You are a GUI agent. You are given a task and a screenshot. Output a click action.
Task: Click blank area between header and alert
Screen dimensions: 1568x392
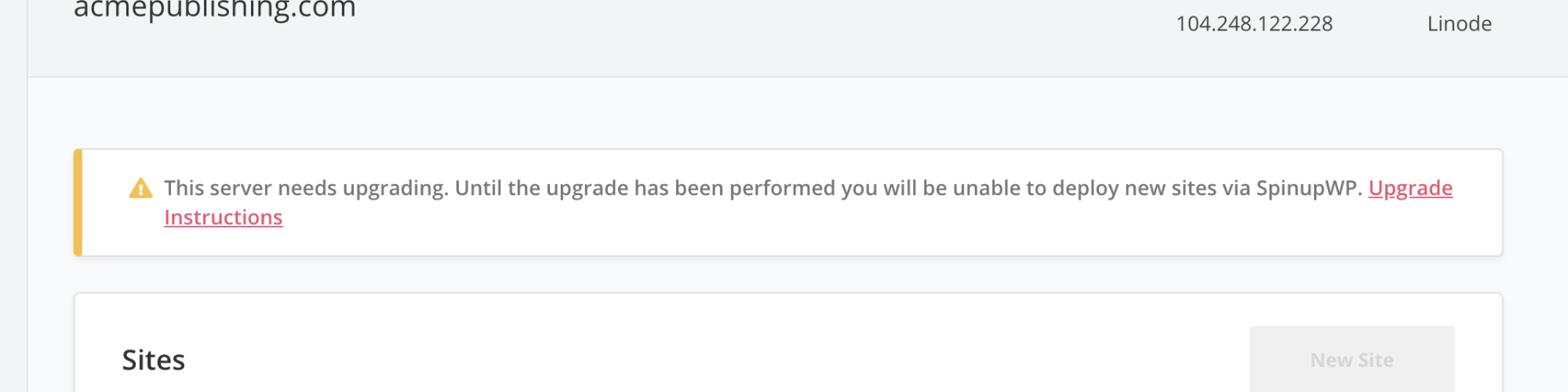click(x=784, y=114)
